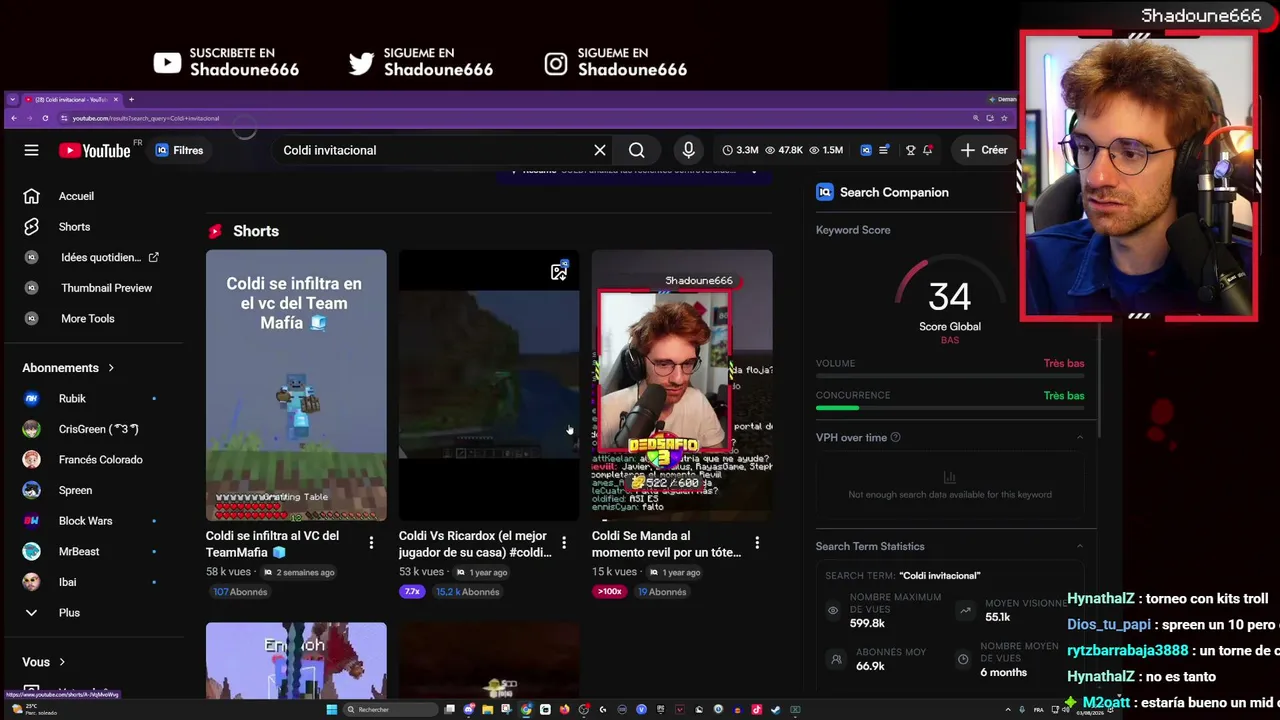1280x720 pixels.
Task: Run the search with the magnifier button
Action: [x=637, y=150]
